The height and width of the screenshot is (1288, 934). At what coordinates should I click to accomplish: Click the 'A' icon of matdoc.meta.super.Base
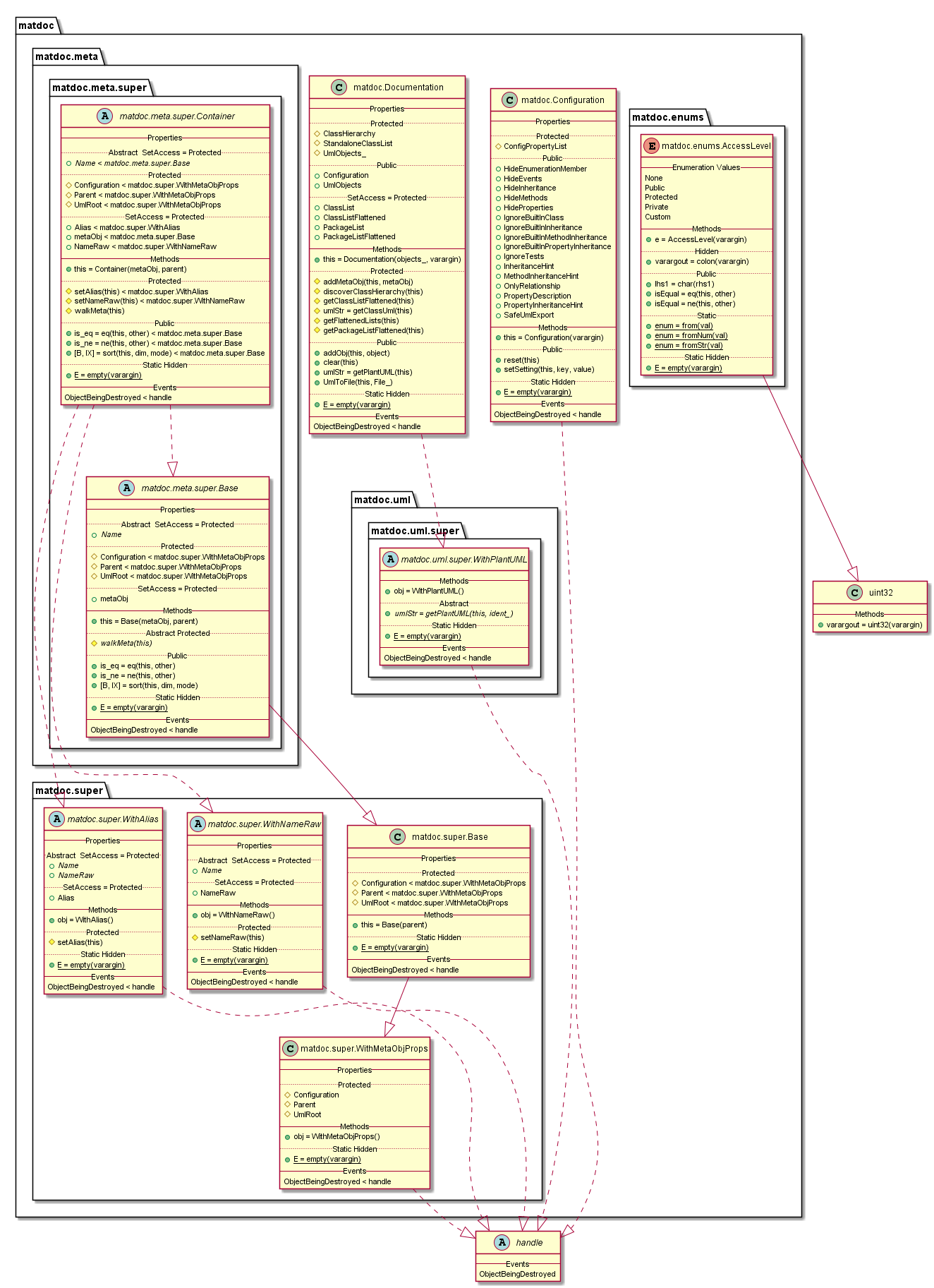(x=126, y=488)
